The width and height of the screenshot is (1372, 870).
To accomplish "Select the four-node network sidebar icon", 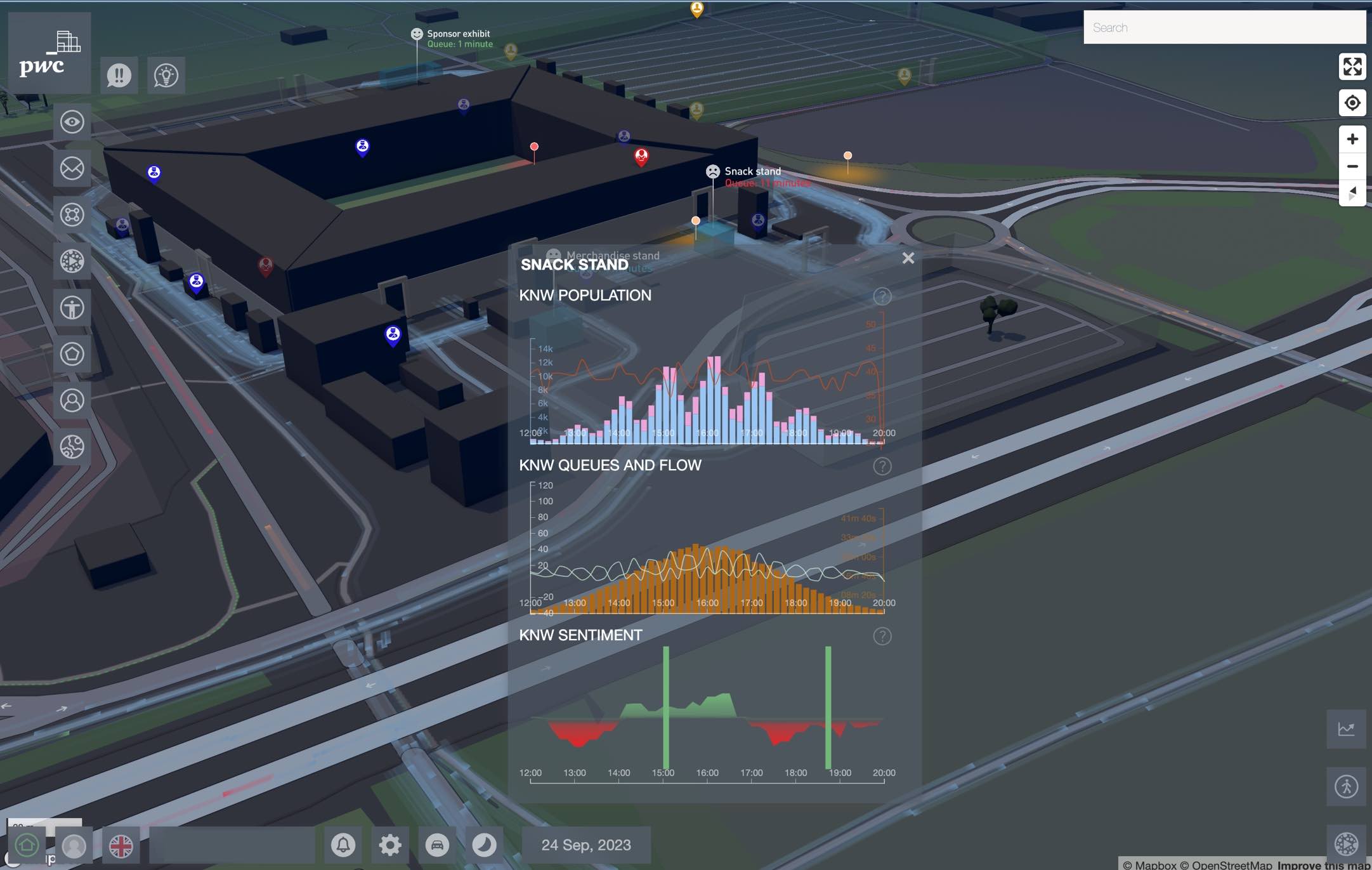I will tap(72, 214).
